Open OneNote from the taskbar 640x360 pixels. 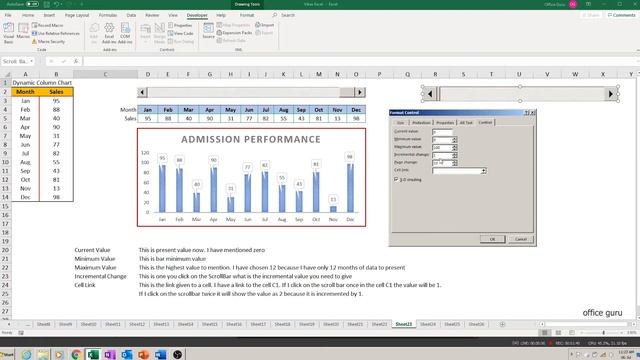(109, 354)
